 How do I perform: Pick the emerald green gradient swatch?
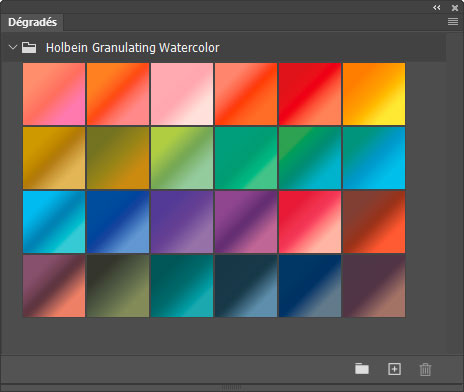pyautogui.click(x=246, y=158)
